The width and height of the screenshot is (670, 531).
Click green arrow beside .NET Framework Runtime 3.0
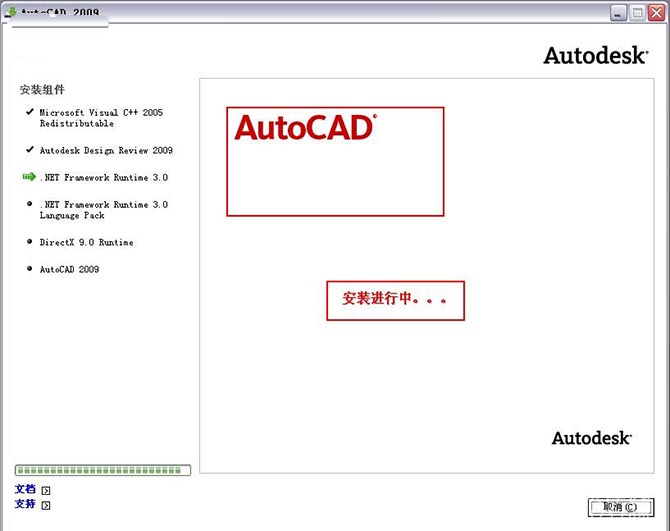(29, 176)
